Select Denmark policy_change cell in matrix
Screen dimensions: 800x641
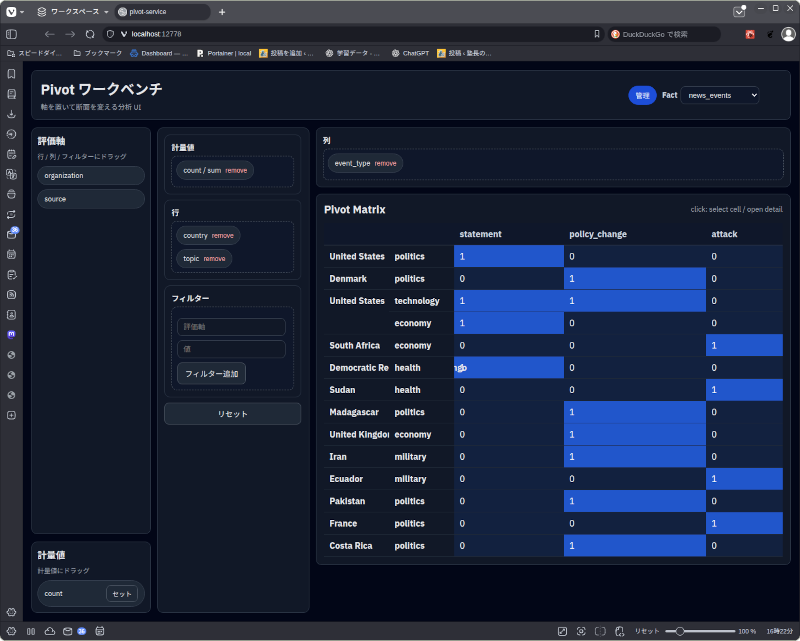[634, 279]
